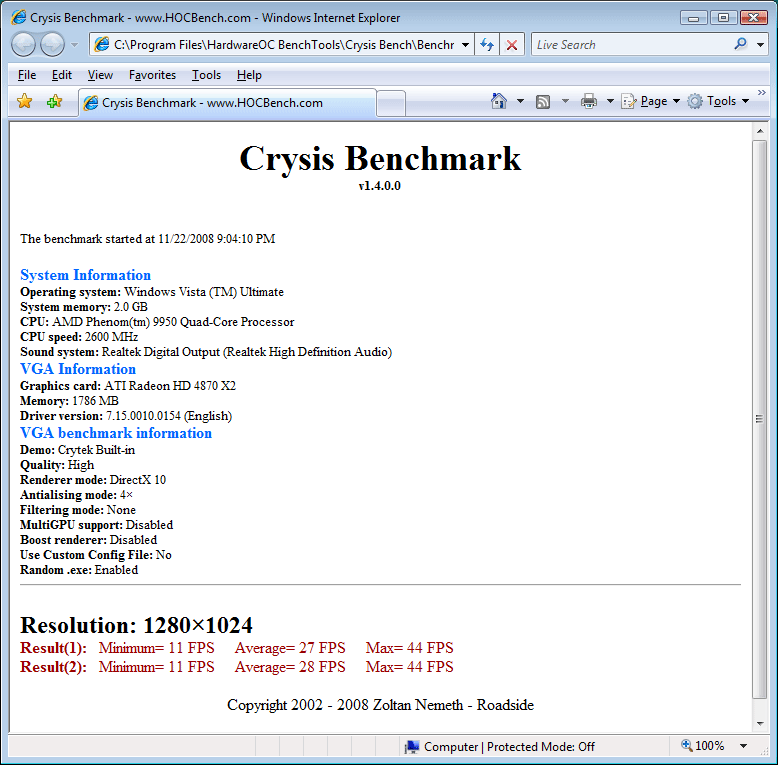Open the Edit menu

(62, 75)
